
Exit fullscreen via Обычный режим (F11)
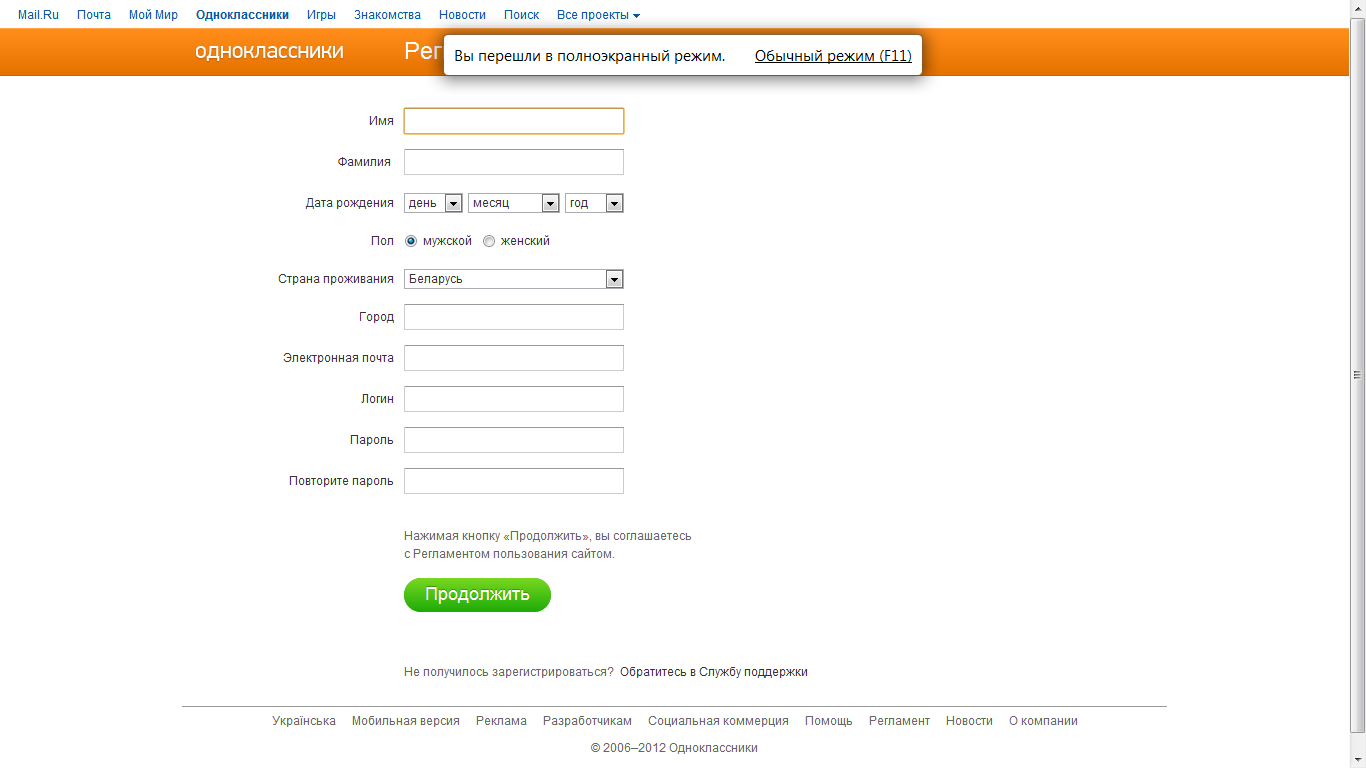click(833, 56)
